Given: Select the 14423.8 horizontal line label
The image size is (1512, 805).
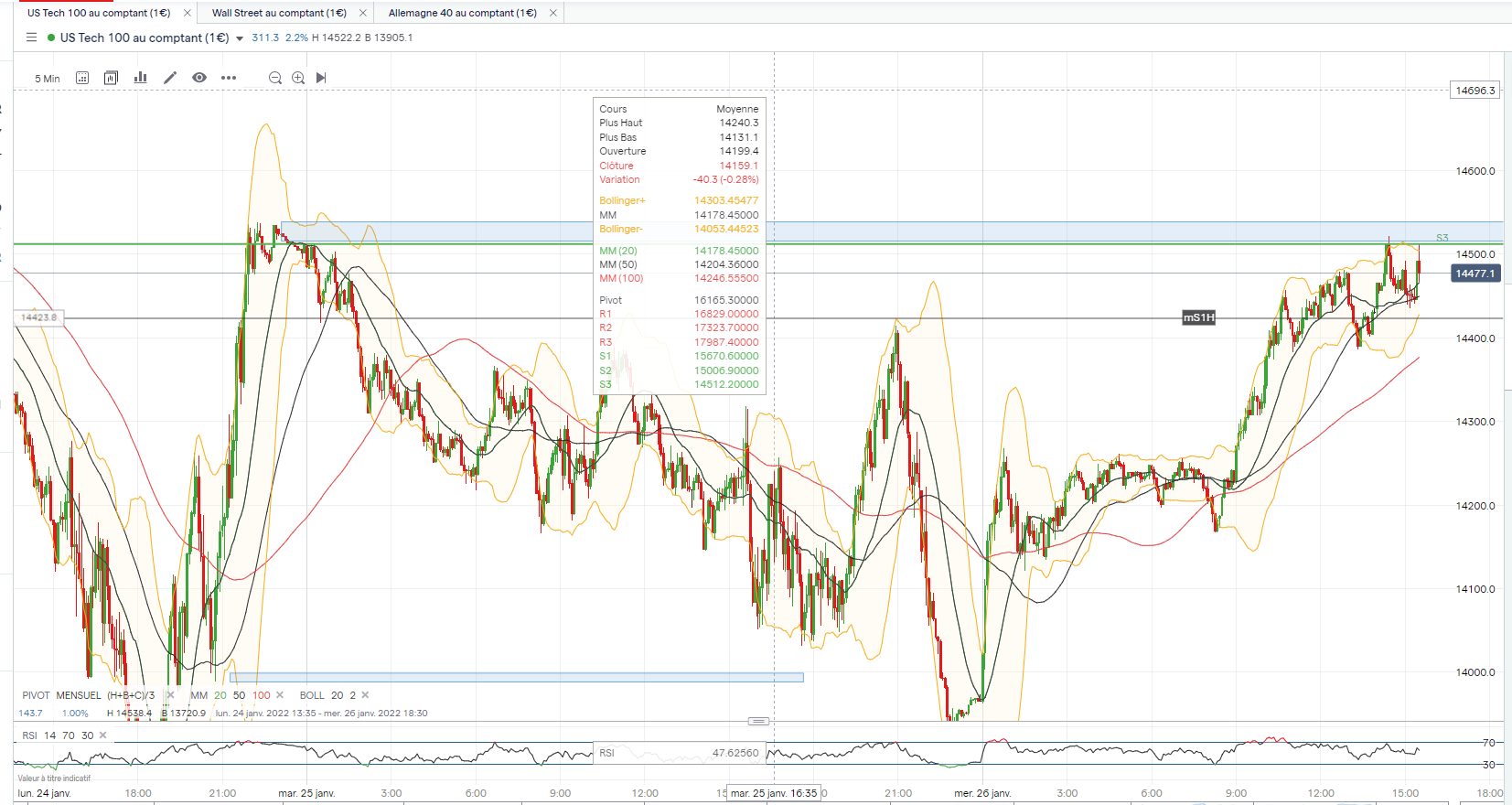Looking at the screenshot, I should click(x=38, y=317).
